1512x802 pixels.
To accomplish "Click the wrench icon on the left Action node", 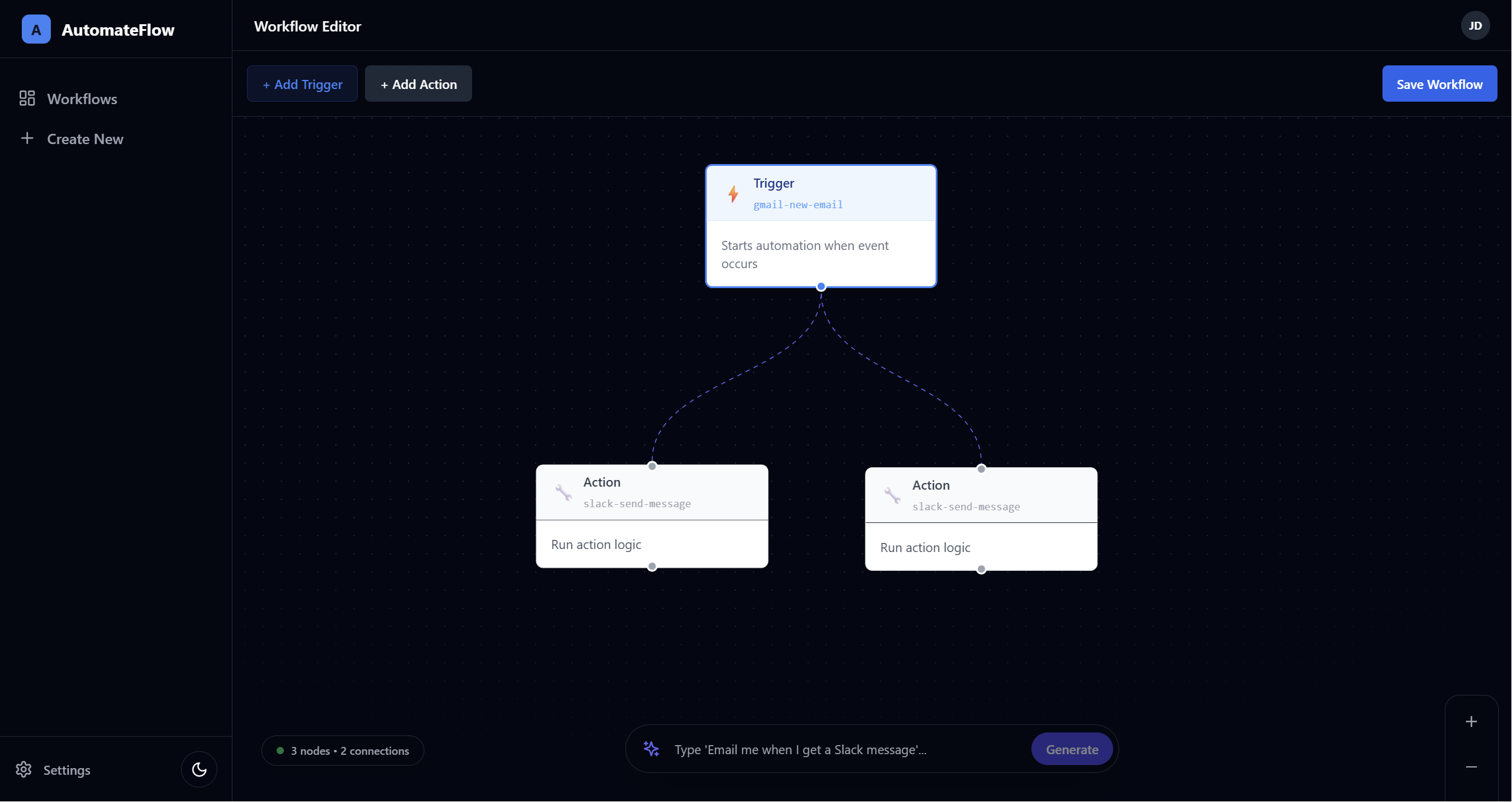I will click(564, 492).
